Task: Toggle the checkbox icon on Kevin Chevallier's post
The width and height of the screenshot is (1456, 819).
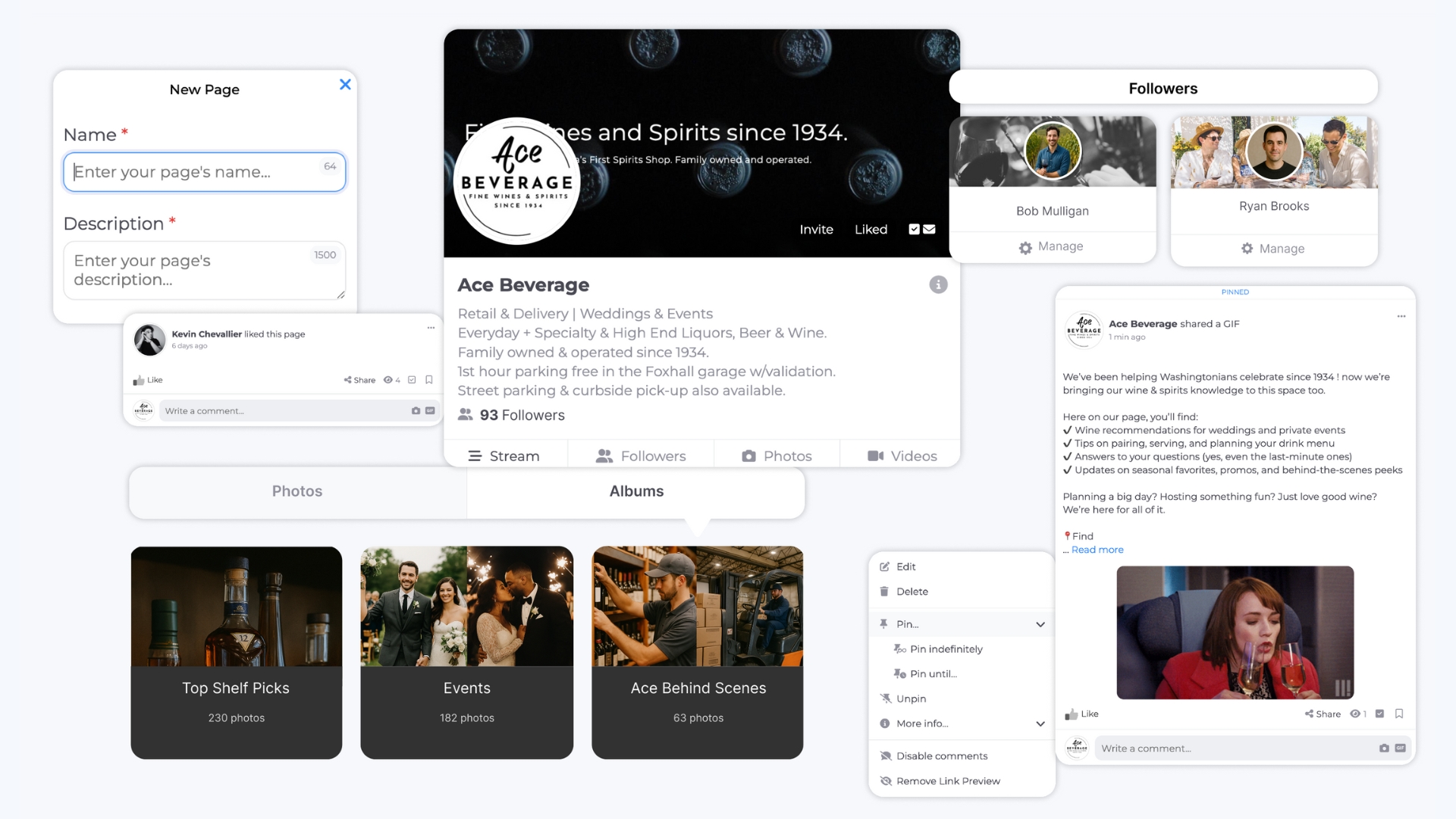Action: click(x=412, y=380)
